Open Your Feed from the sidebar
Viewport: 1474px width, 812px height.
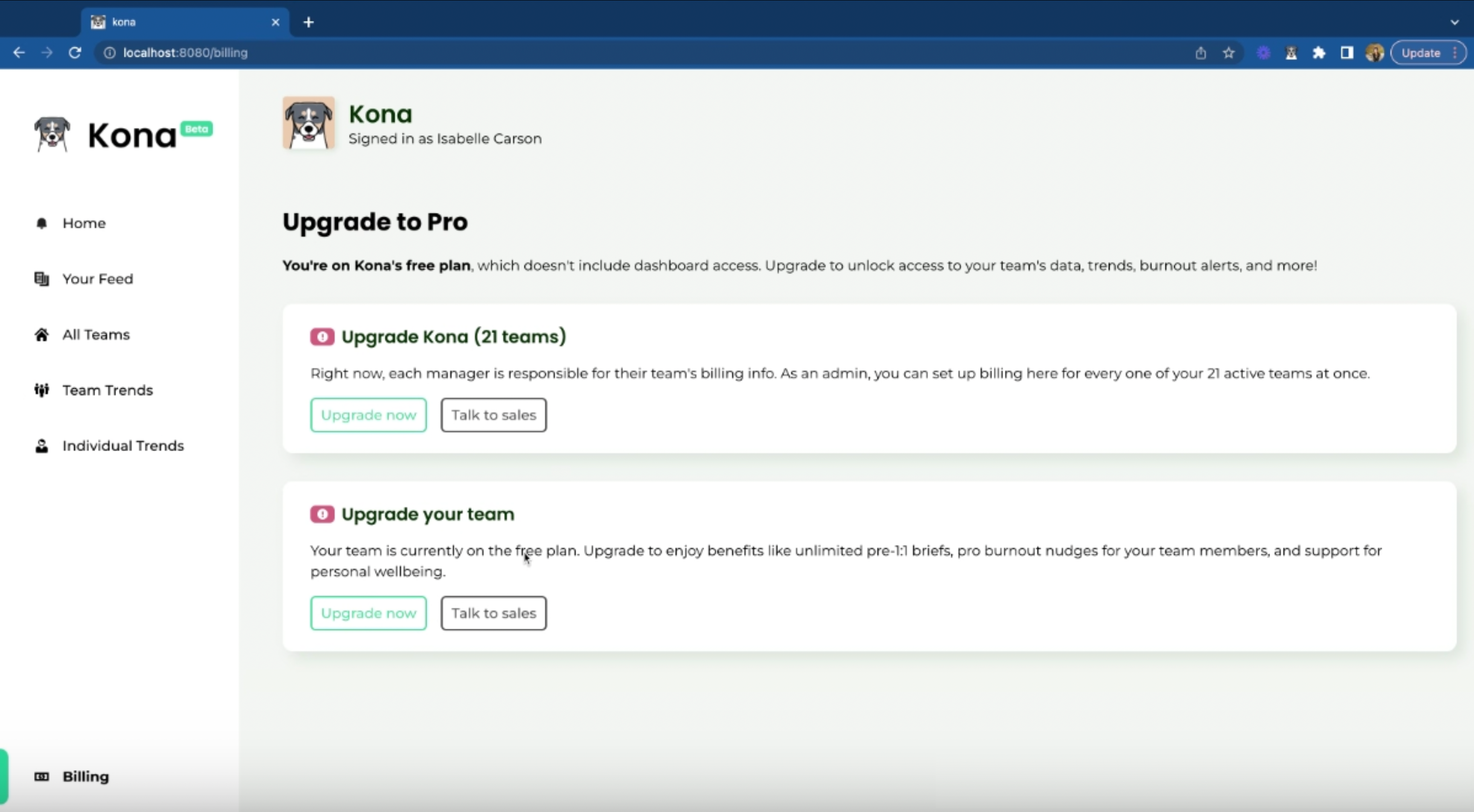coord(97,278)
